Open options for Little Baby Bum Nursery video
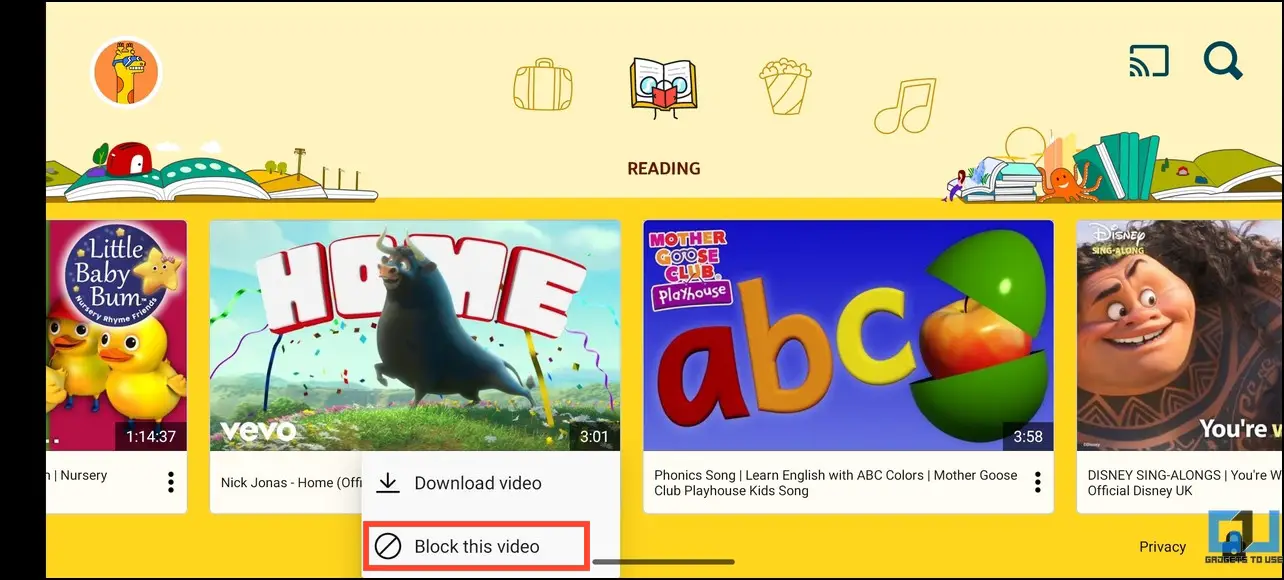This screenshot has height=580, width=1284. [171, 483]
